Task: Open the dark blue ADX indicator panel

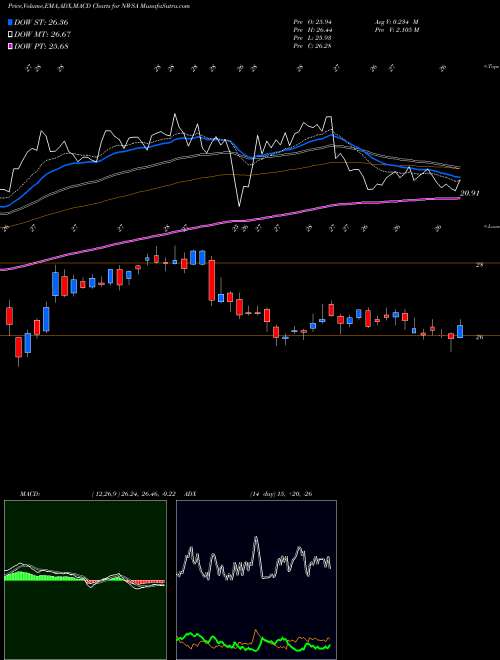Action: [x=256, y=580]
